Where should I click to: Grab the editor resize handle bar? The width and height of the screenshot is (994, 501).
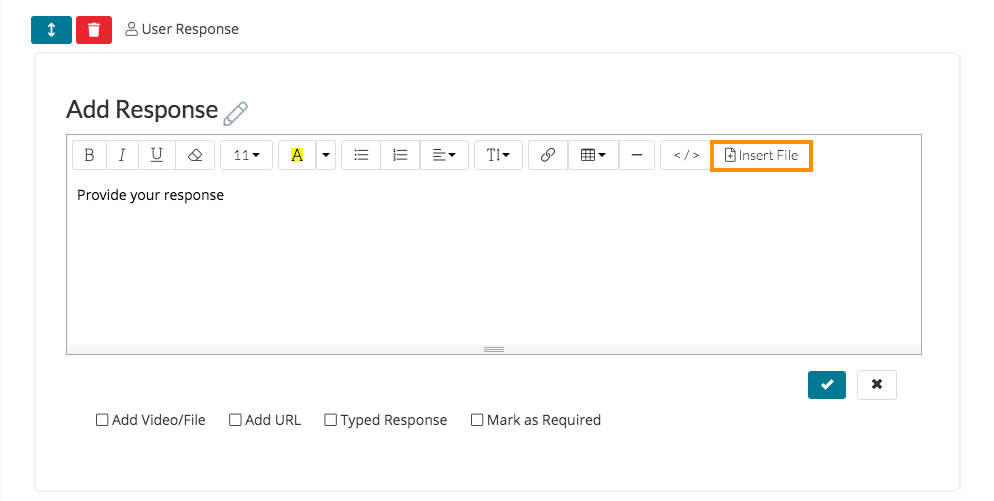494,349
